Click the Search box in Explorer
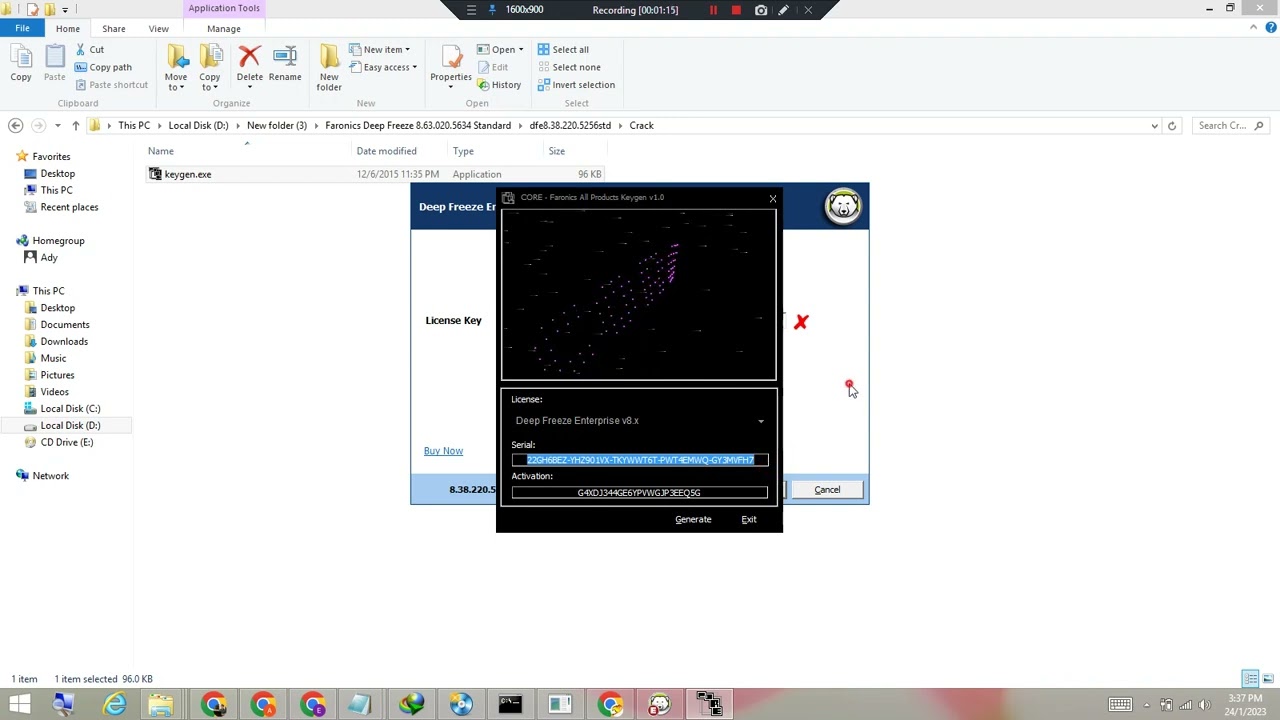The width and height of the screenshot is (1280, 720). pos(1230,125)
